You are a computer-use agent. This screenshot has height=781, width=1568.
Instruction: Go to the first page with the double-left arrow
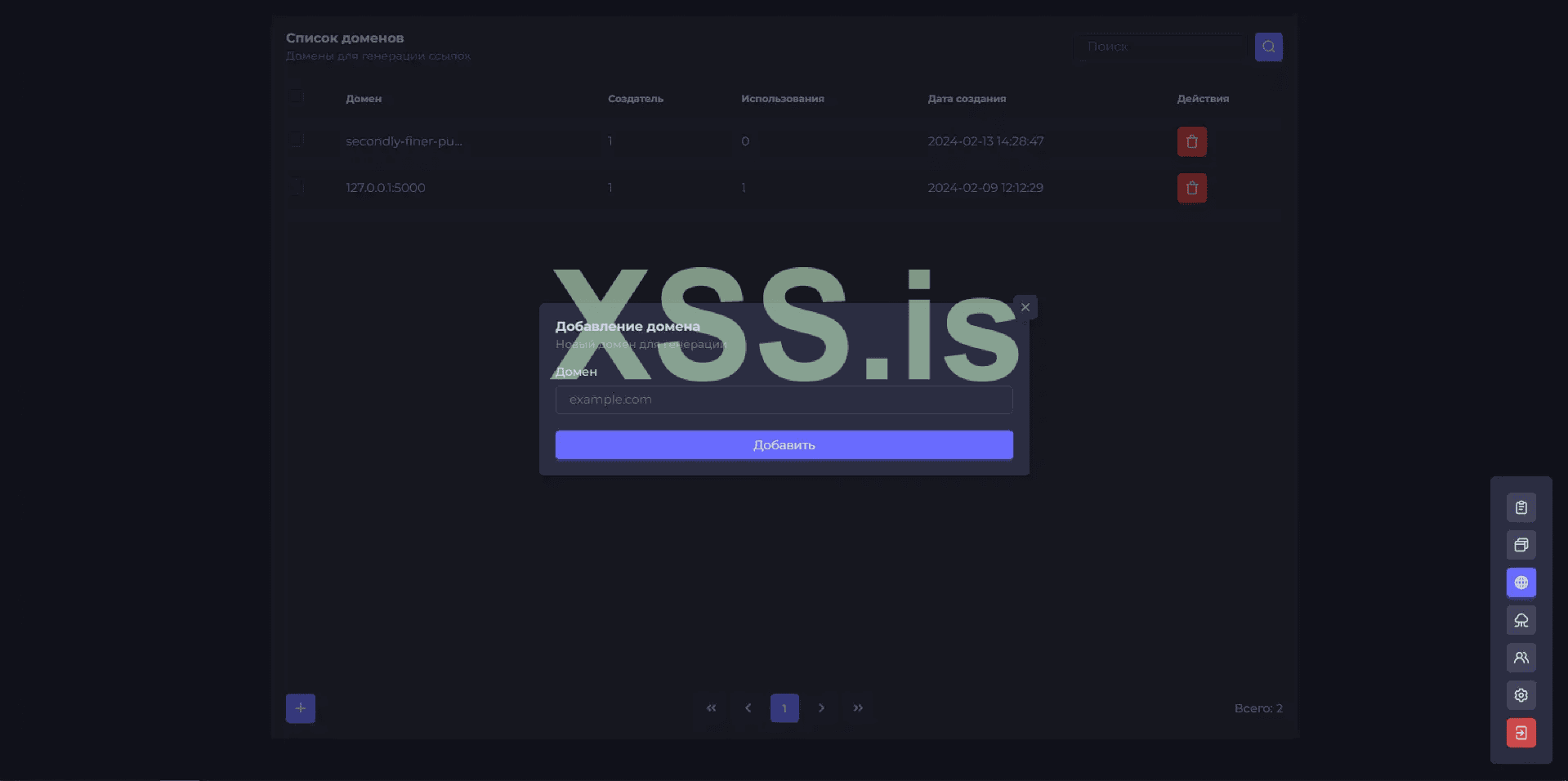click(x=711, y=708)
